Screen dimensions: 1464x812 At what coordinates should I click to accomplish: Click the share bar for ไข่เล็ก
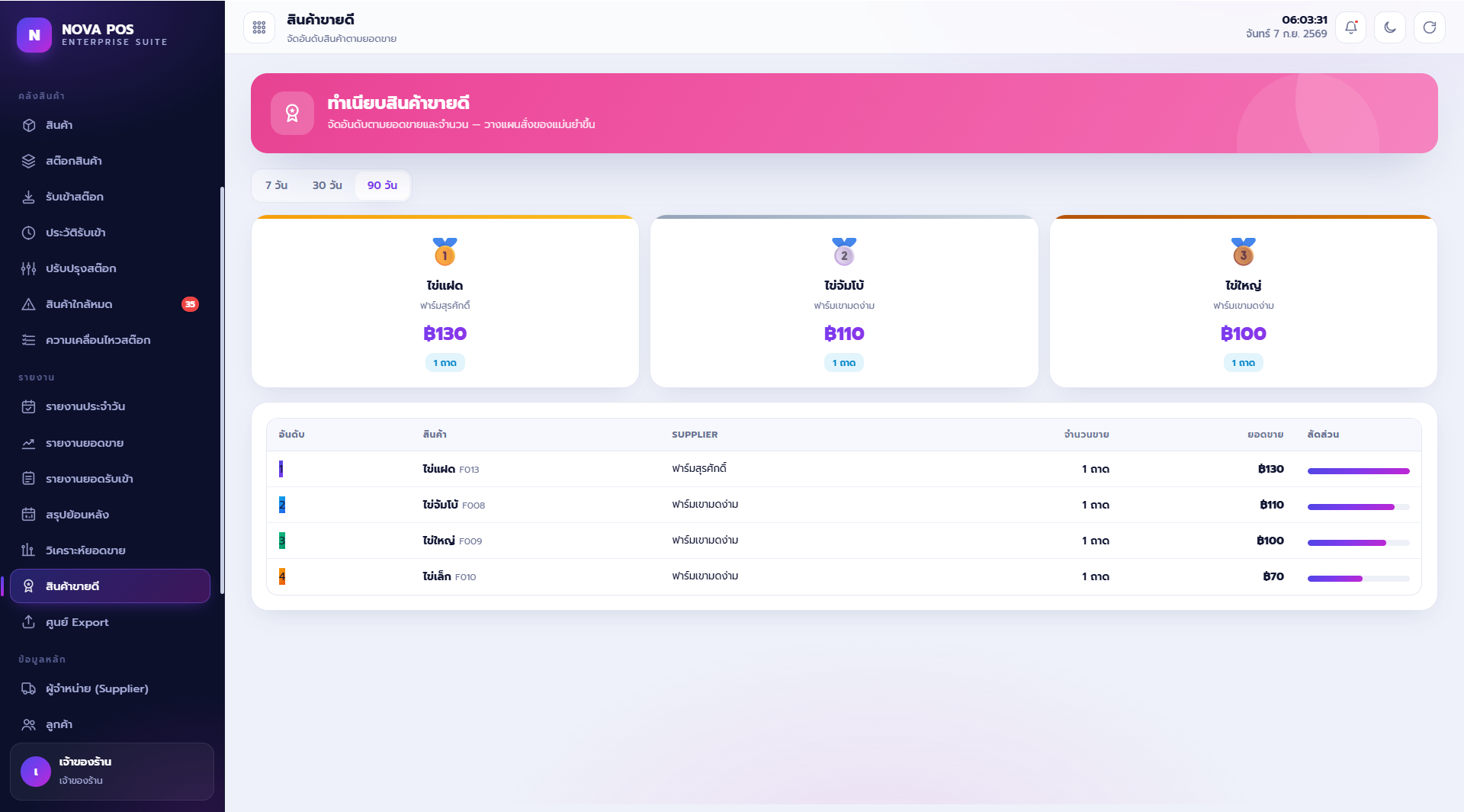click(1358, 579)
